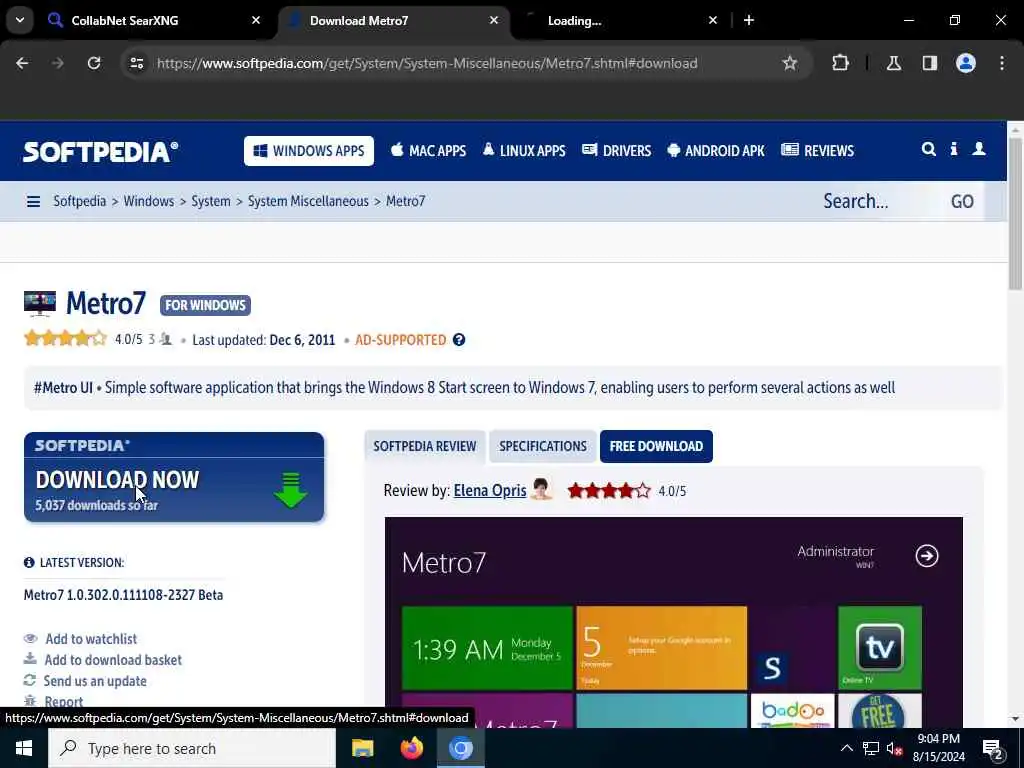Open the Linux Apps section
The image size is (1024, 768).
point(524,151)
